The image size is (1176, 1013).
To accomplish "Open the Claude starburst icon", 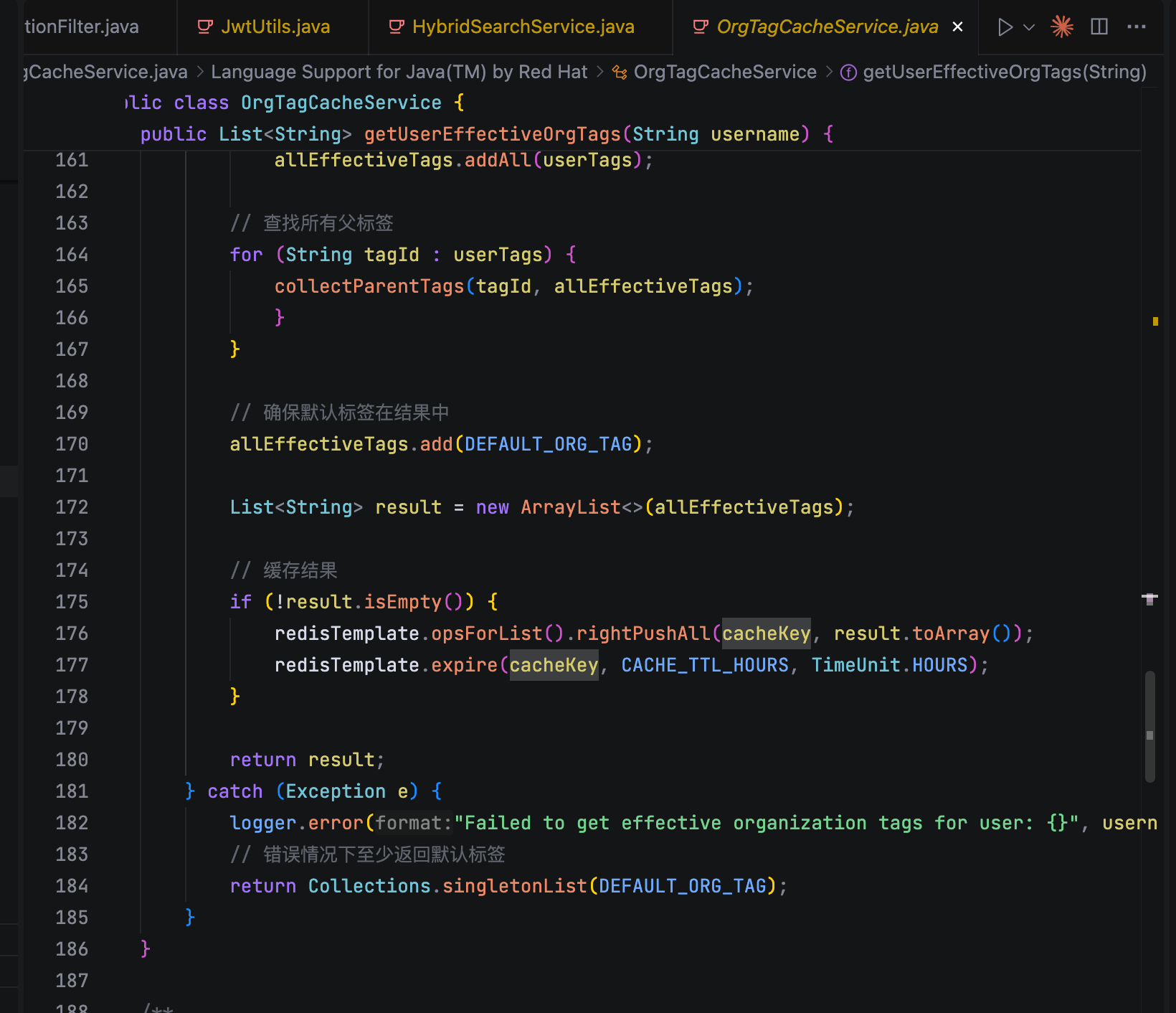I will point(1062,27).
